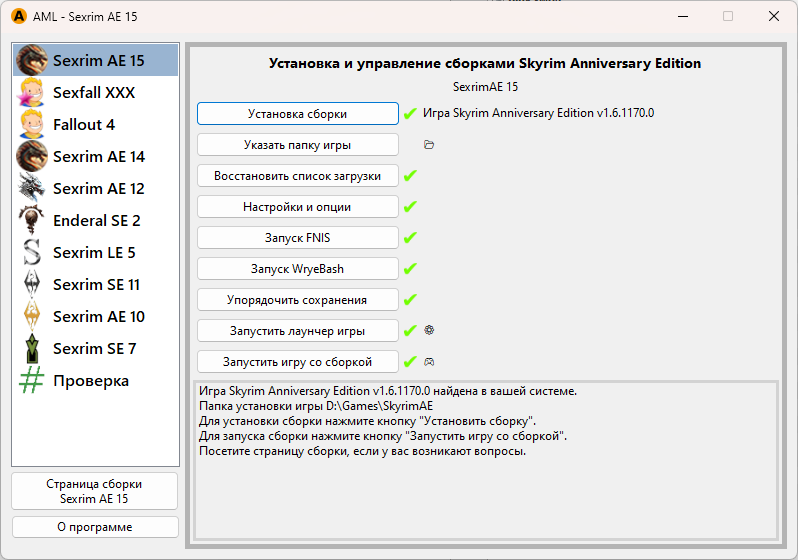Launch Запуск WryeBash
This screenshot has width=798, height=560.
[x=297, y=269]
